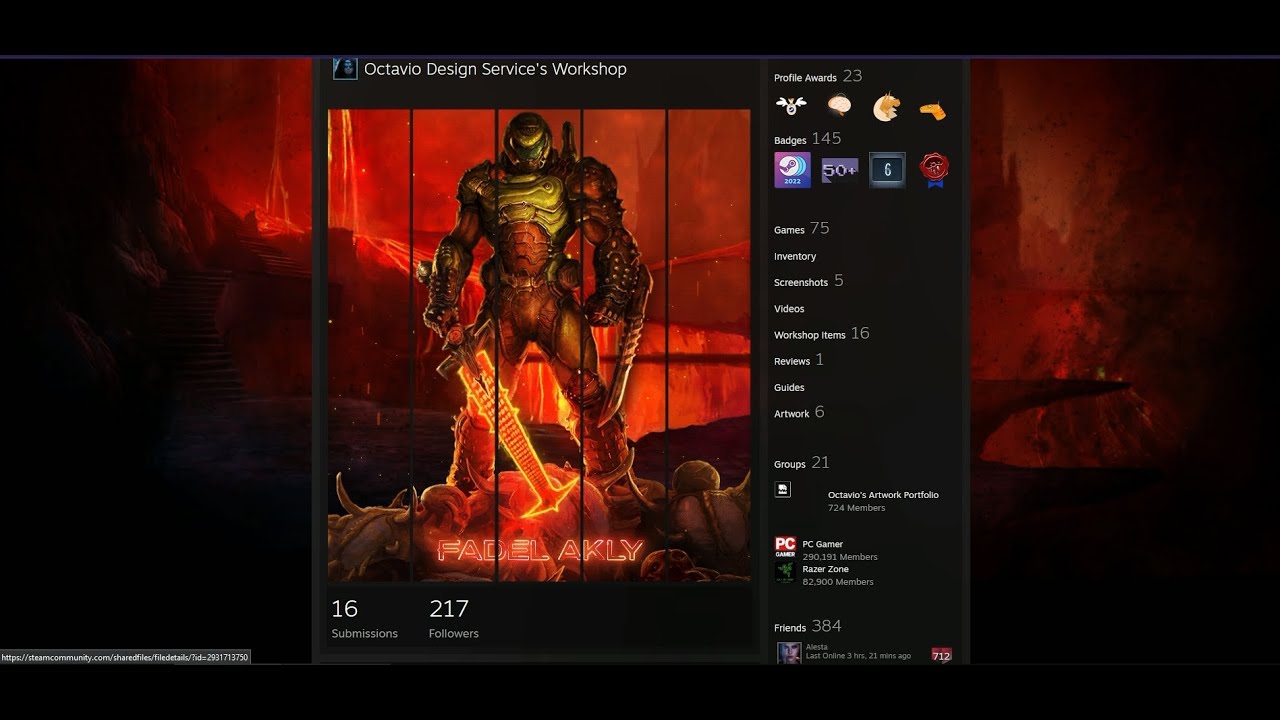Click the '290,191 Members' text
The image size is (1280, 720).
[840, 557]
